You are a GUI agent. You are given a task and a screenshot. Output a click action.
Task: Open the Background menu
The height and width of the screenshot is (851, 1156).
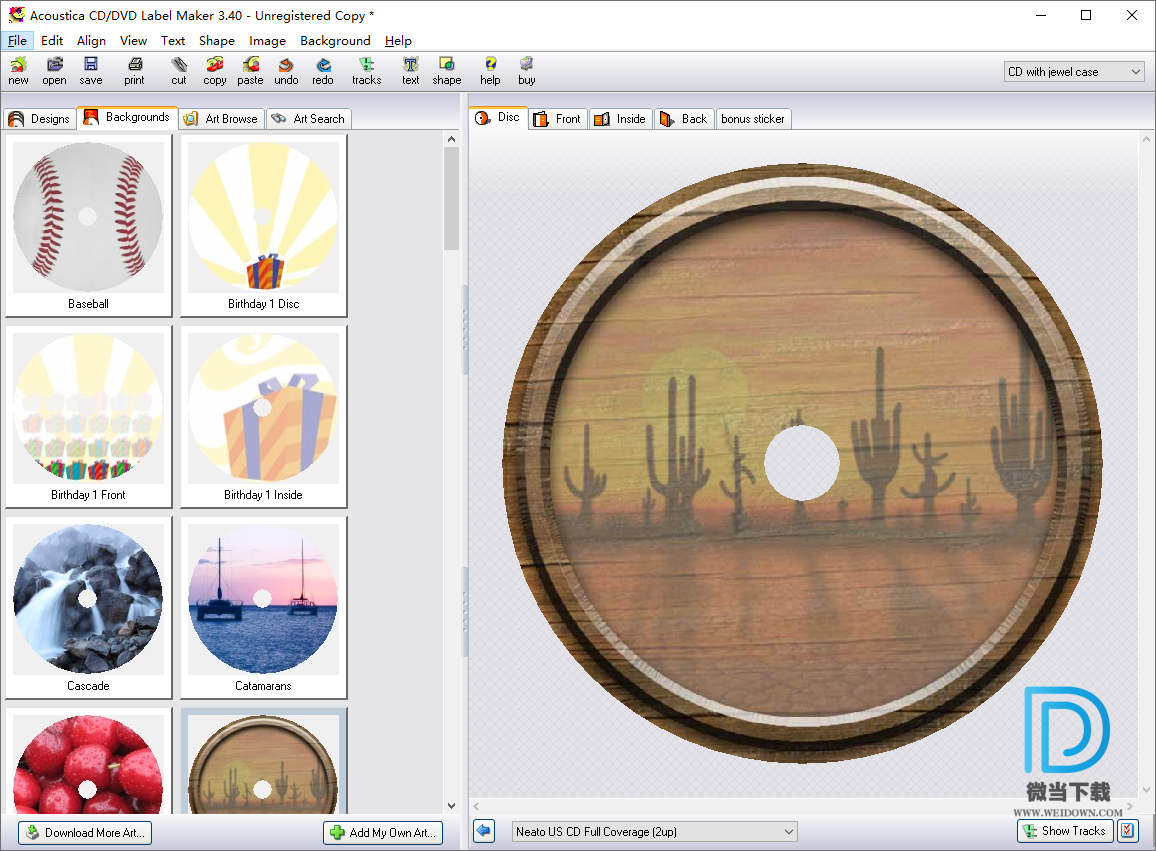(335, 41)
